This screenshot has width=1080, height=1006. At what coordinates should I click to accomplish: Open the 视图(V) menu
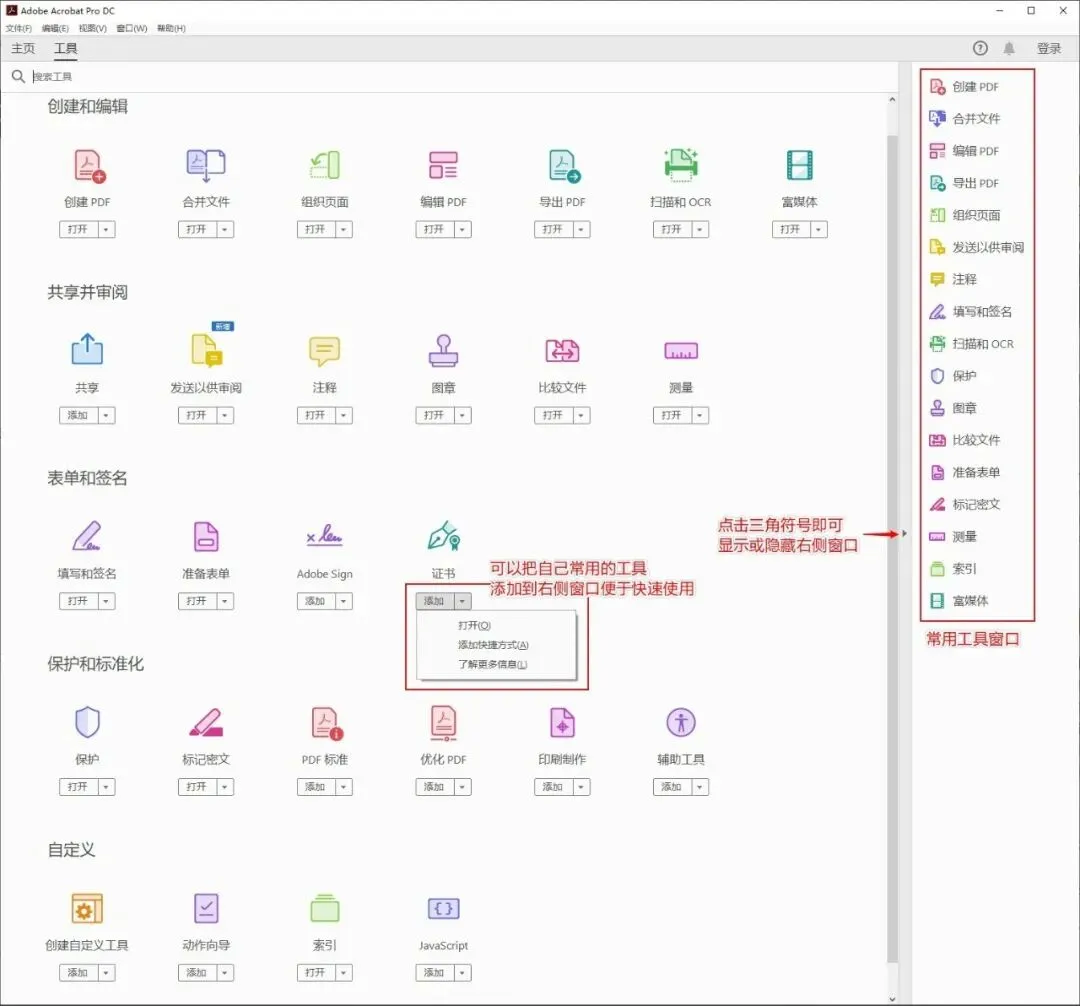(92, 28)
